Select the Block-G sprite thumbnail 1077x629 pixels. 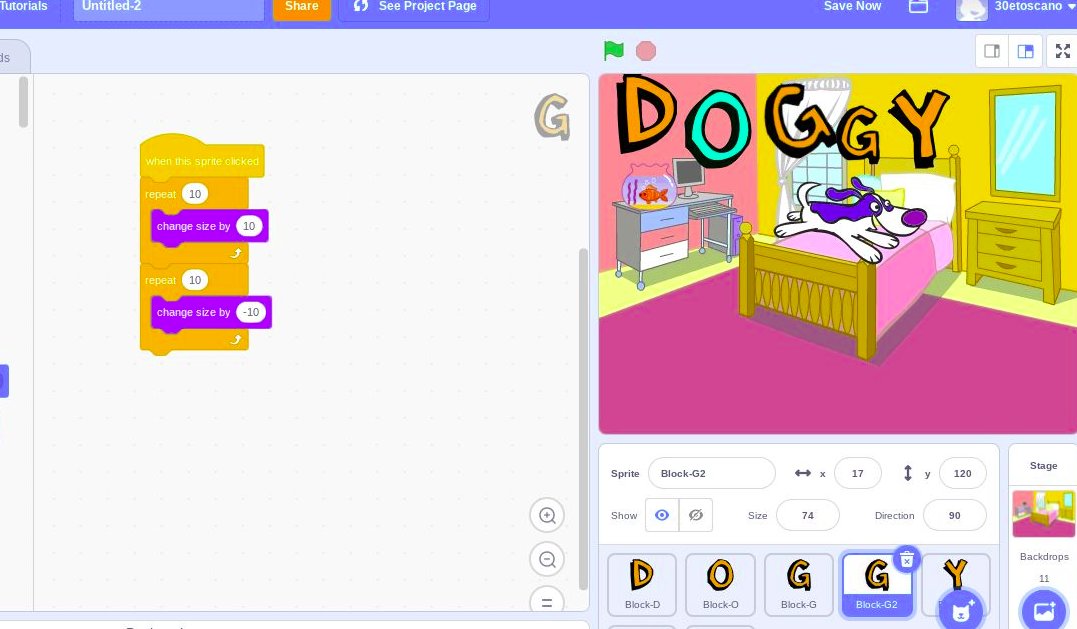799,584
